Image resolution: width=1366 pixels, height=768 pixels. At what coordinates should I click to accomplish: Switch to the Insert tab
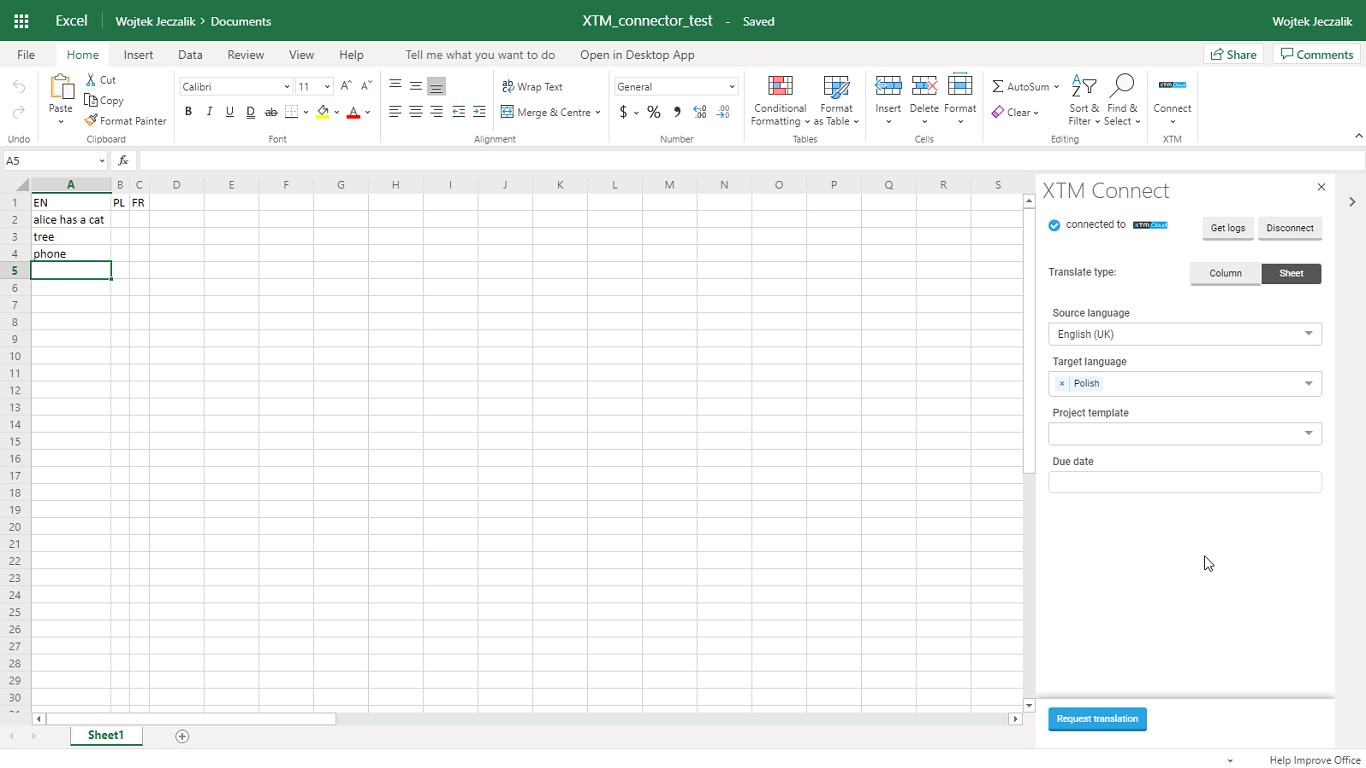138,55
